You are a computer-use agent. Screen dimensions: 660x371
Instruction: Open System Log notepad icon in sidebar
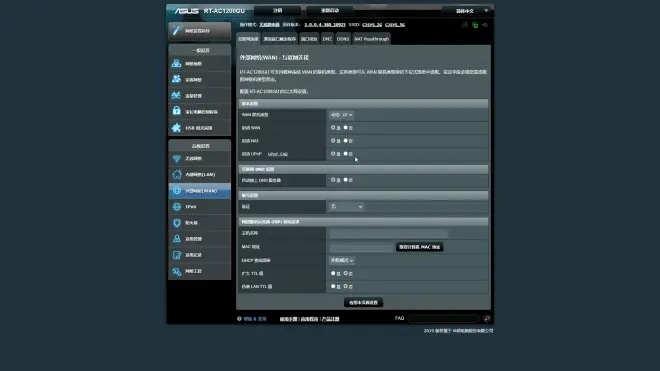(x=177, y=255)
